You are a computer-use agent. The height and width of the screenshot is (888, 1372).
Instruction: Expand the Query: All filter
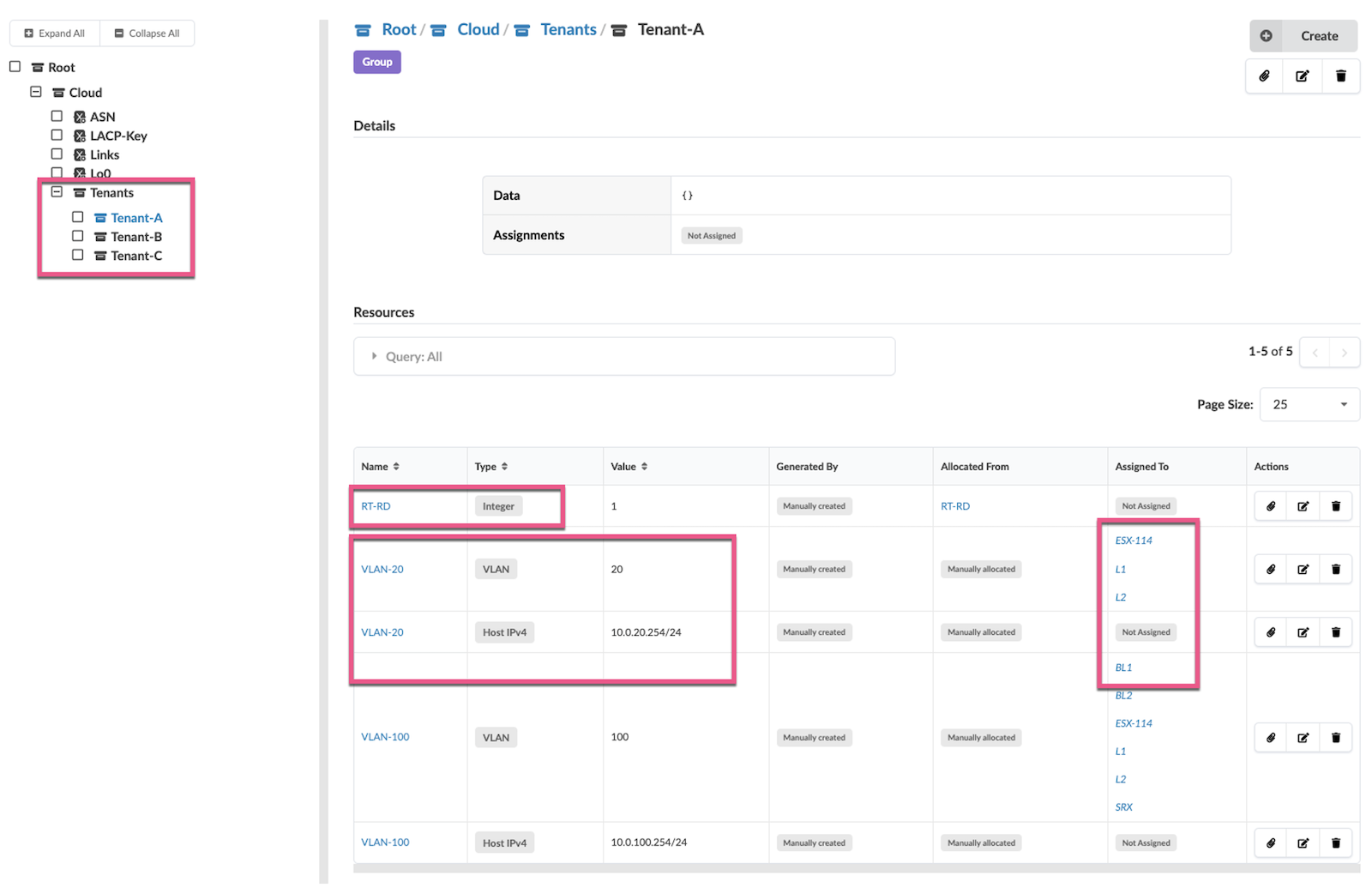[x=623, y=356]
